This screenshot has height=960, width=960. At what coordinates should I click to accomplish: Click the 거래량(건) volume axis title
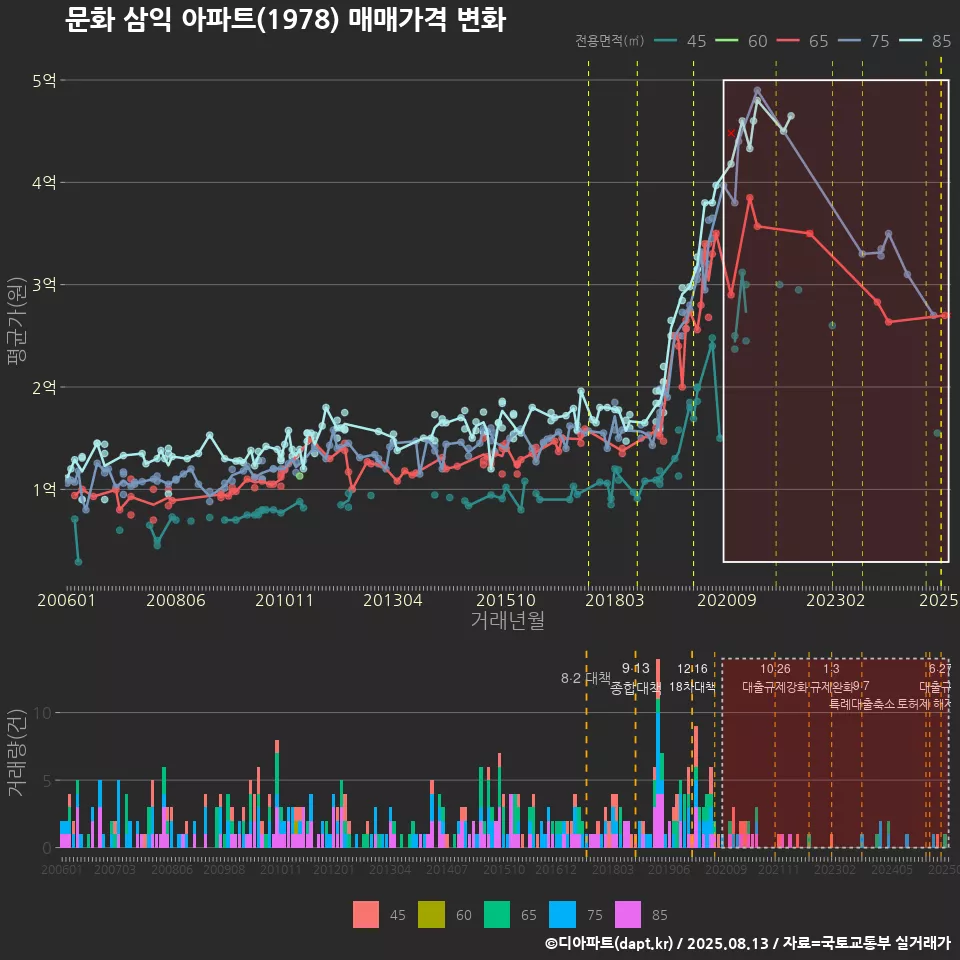point(16,752)
